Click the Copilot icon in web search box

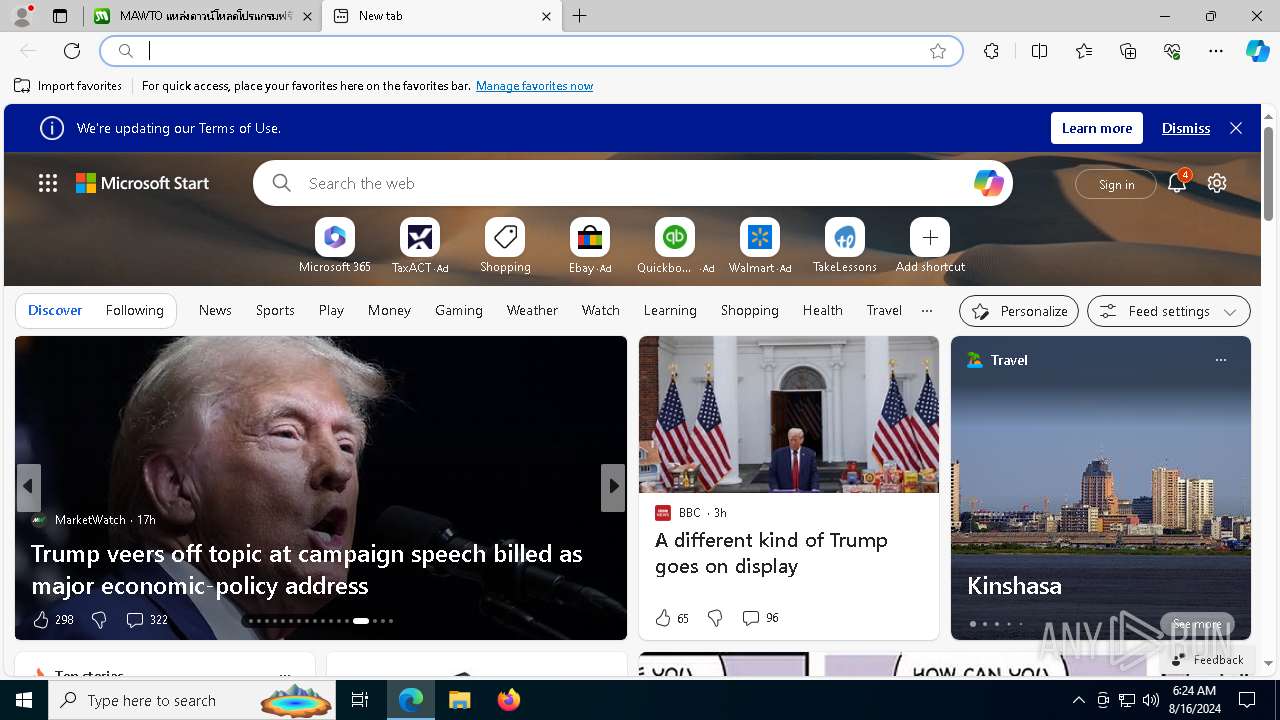pyautogui.click(x=988, y=183)
